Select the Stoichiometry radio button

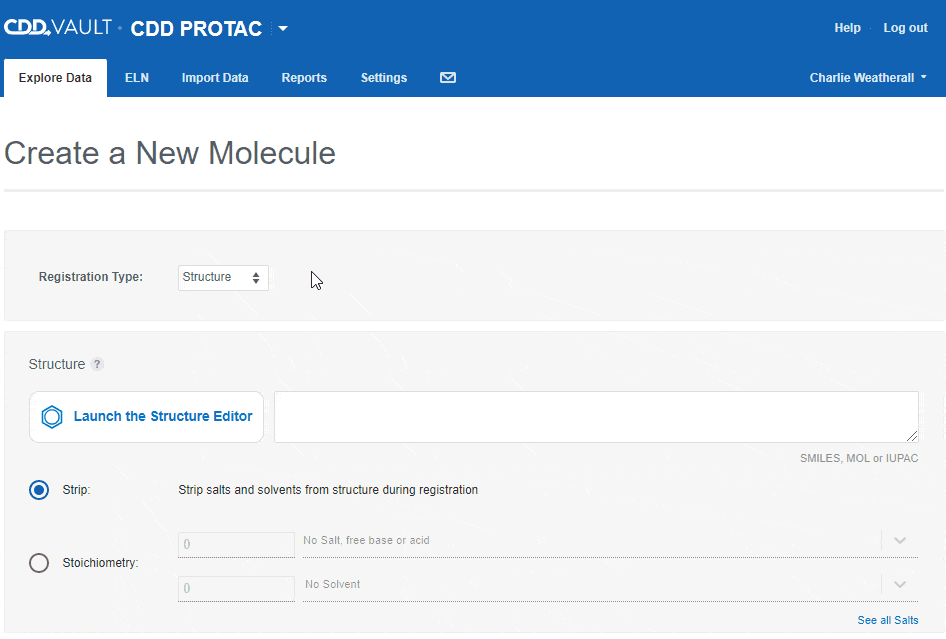pos(39,563)
